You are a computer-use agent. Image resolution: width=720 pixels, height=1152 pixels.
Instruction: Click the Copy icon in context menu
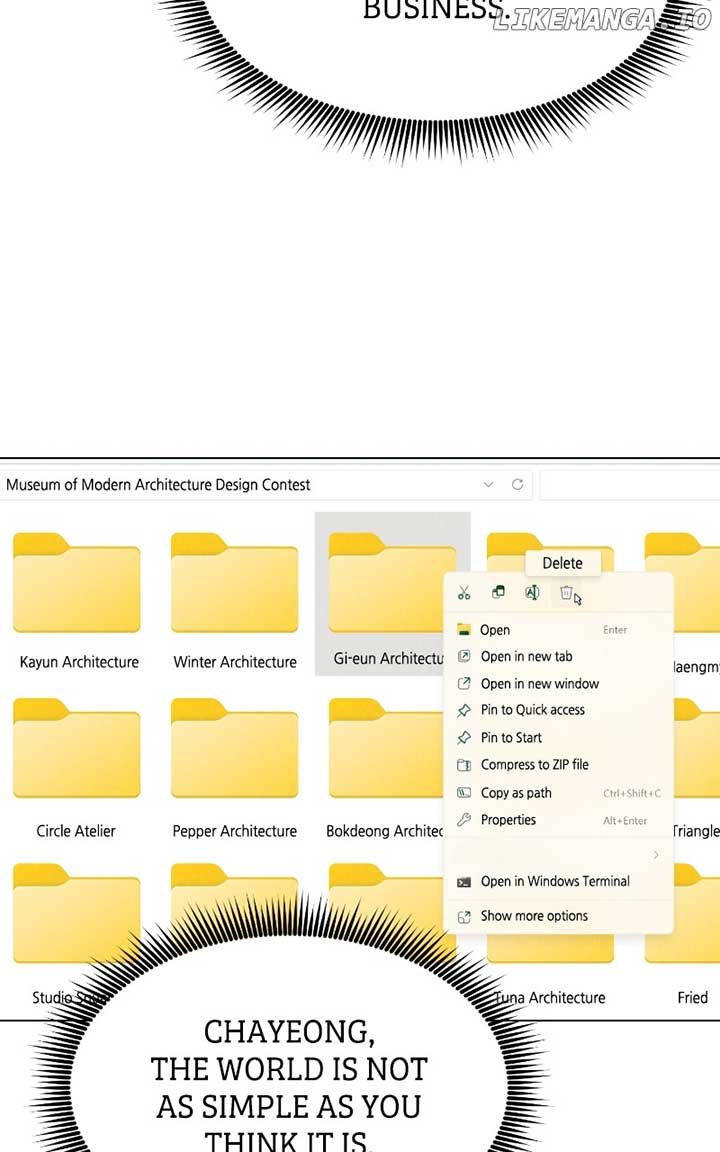click(498, 593)
